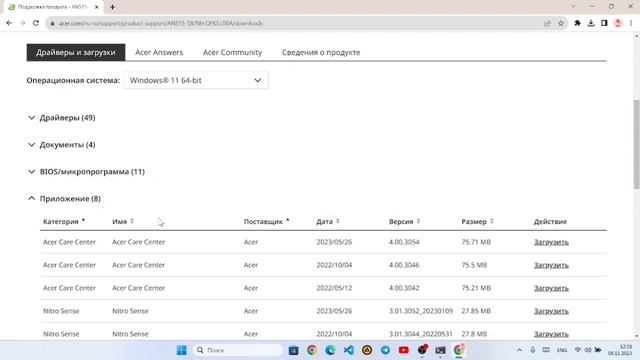Close the Acer support browser tab

click(x=96, y=7)
